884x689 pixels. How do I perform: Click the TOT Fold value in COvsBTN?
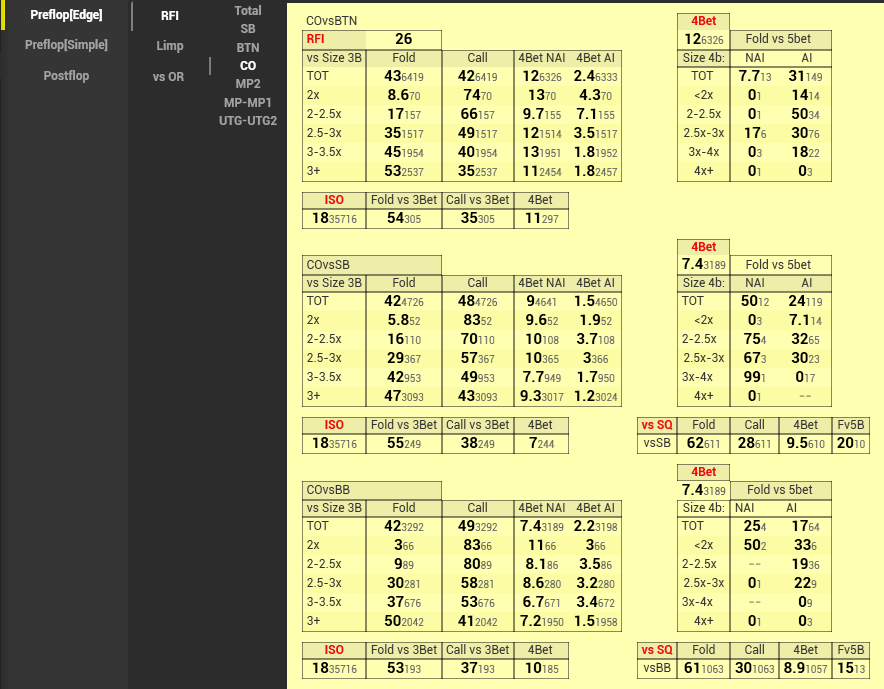(x=404, y=76)
